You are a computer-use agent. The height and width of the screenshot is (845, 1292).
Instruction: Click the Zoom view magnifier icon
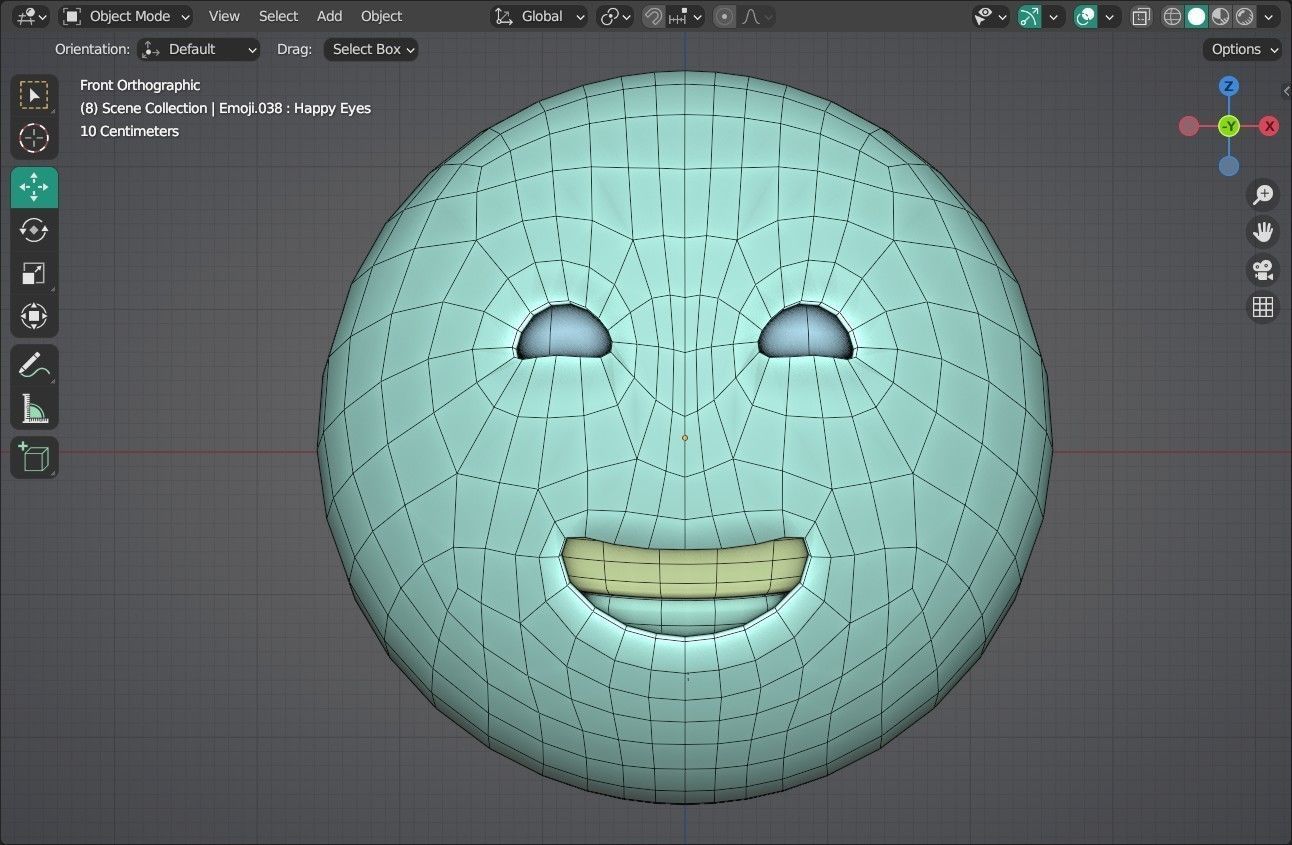(1263, 194)
